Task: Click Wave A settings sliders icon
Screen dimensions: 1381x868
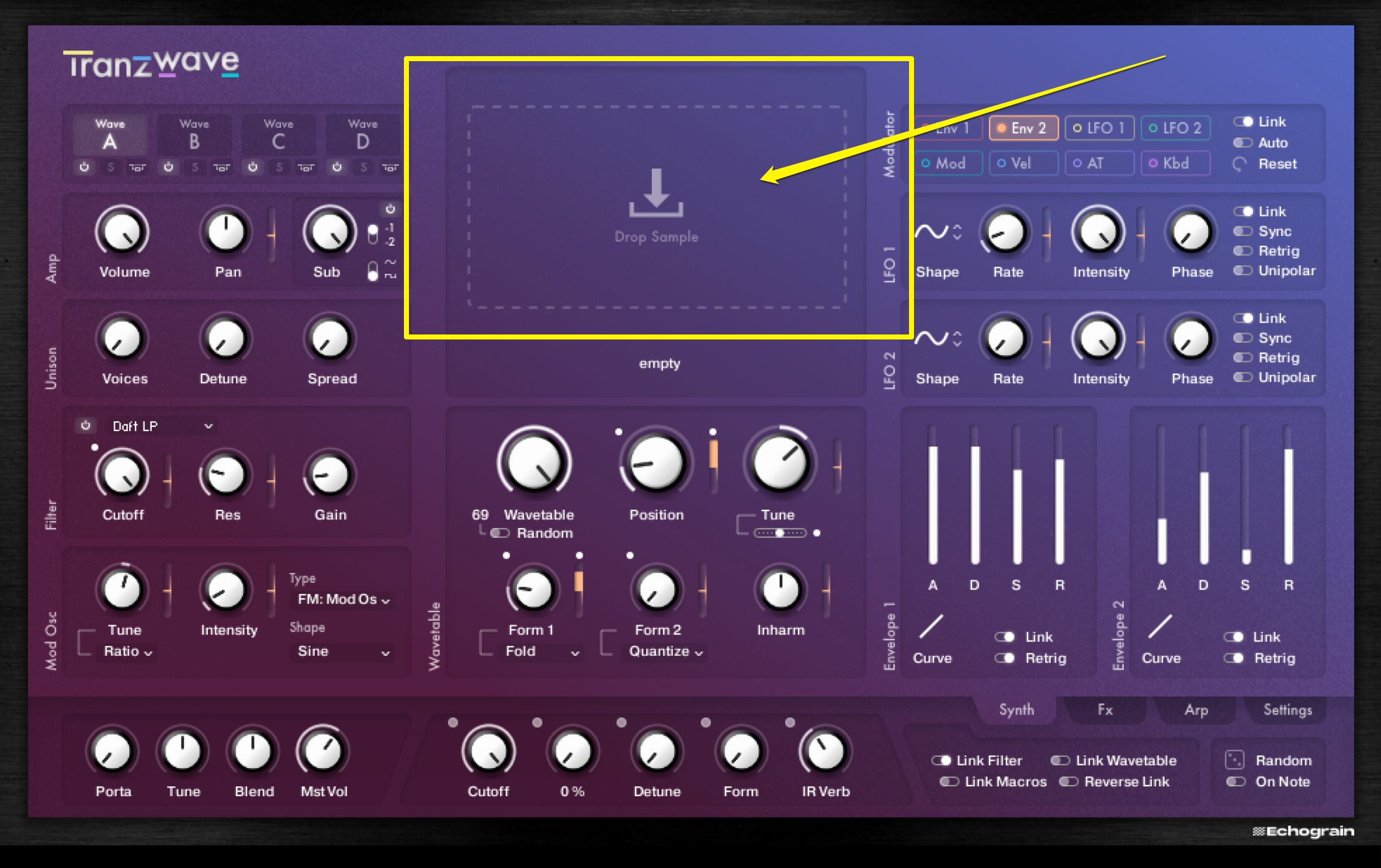Action: click(137, 167)
